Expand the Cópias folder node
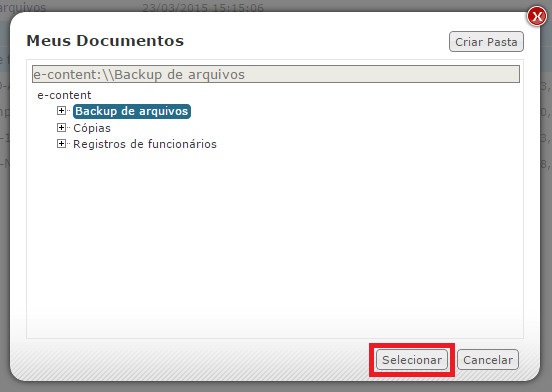This screenshot has height=392, width=552. tap(61, 127)
